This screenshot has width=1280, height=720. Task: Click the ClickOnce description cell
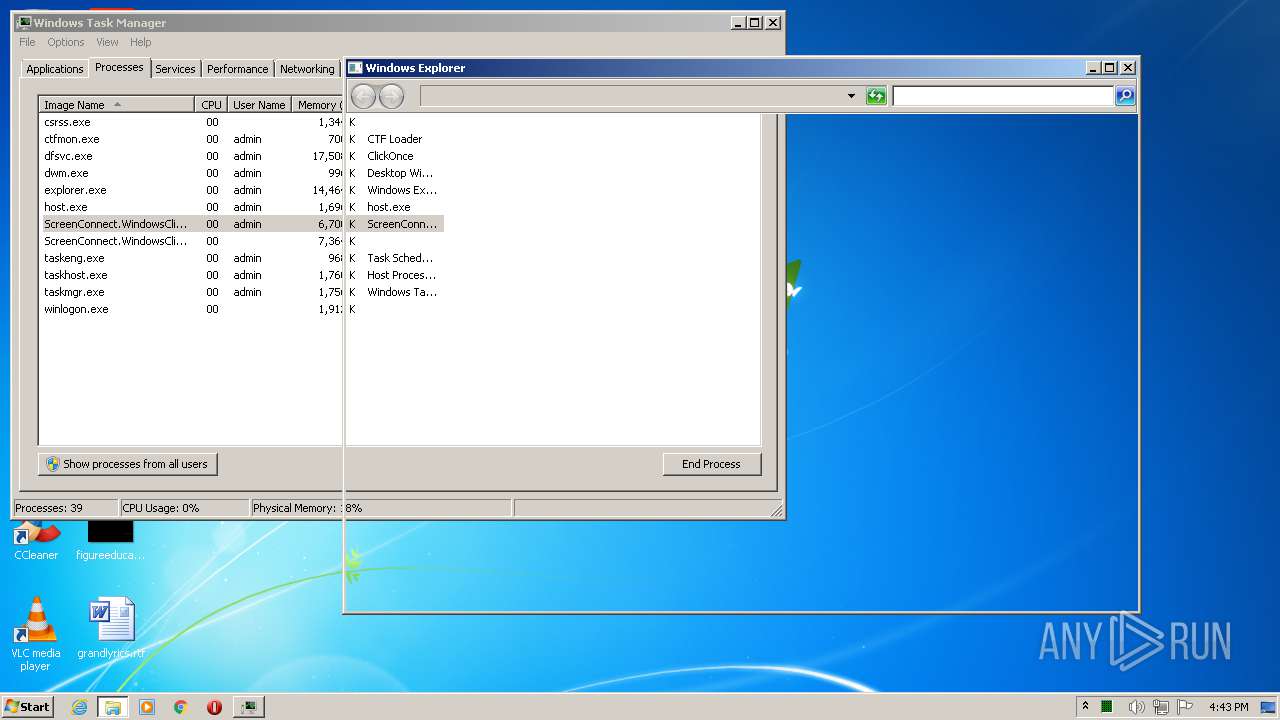click(x=391, y=156)
